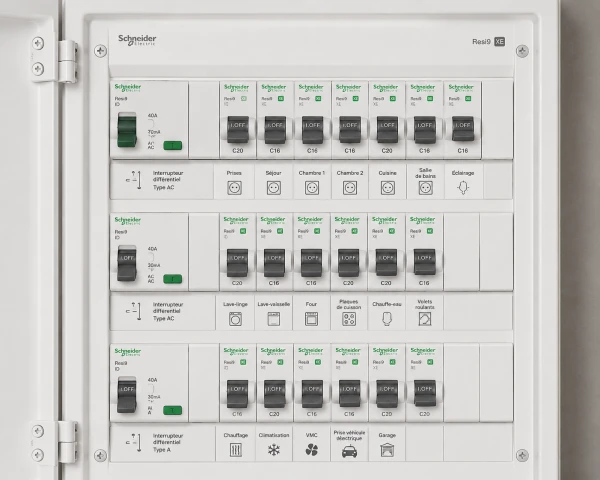Flip the green differential switch in top row
Screen dimensions: 600x480
(127, 129)
